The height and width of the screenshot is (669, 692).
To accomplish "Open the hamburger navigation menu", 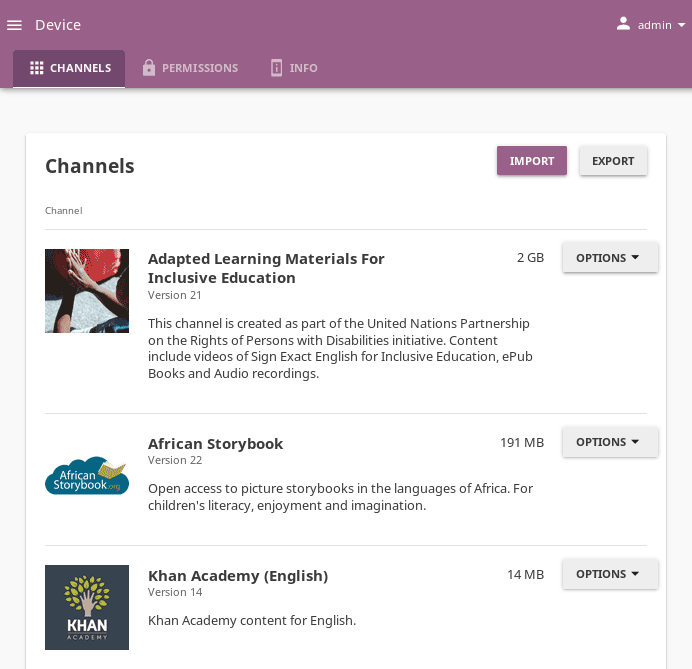I will pyautogui.click(x=14, y=25).
